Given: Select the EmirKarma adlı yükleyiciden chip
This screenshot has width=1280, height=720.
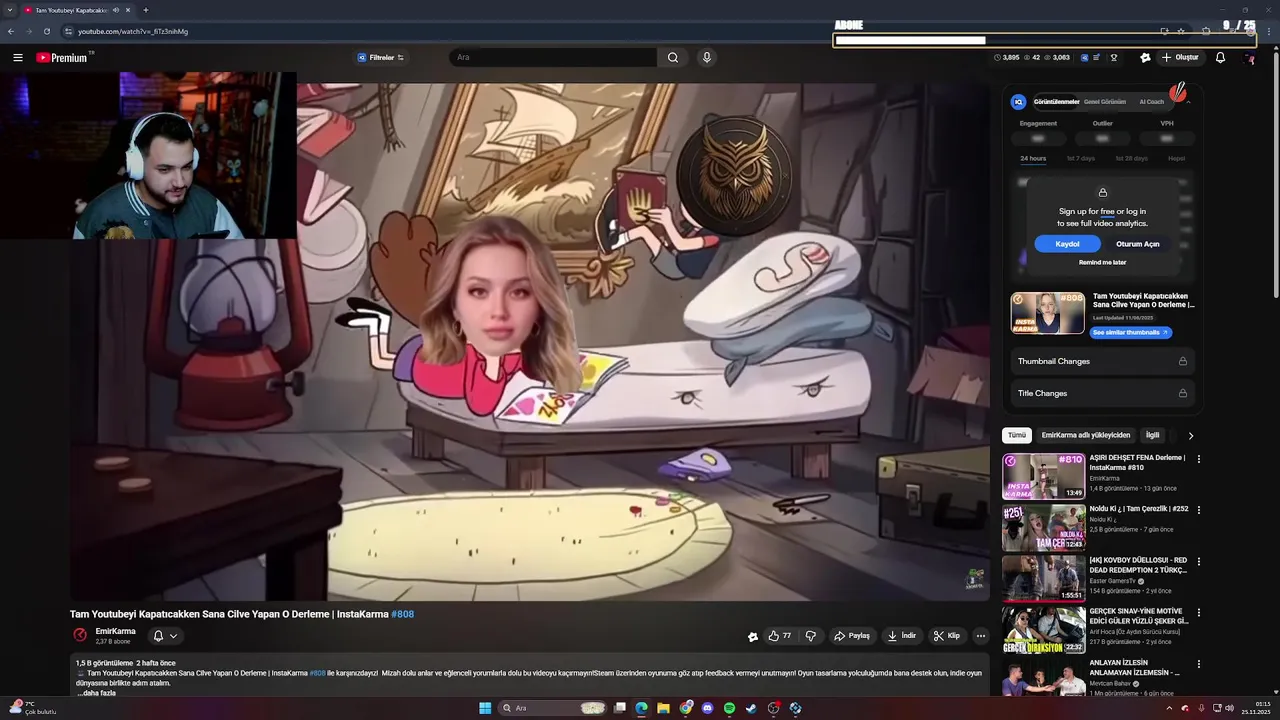Looking at the screenshot, I should click(1086, 436).
